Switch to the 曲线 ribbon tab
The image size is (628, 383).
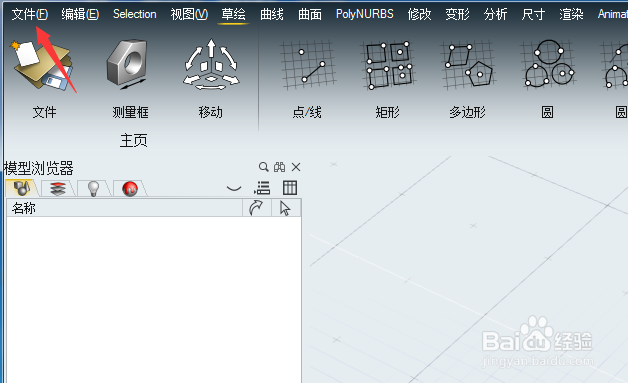[x=272, y=14]
